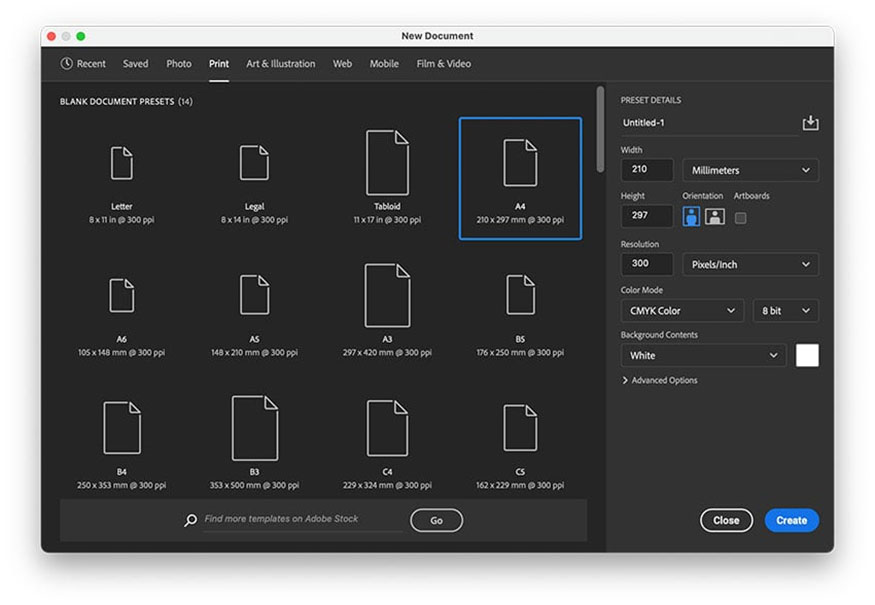Click the presets list scrollbar

[x=600, y=129]
